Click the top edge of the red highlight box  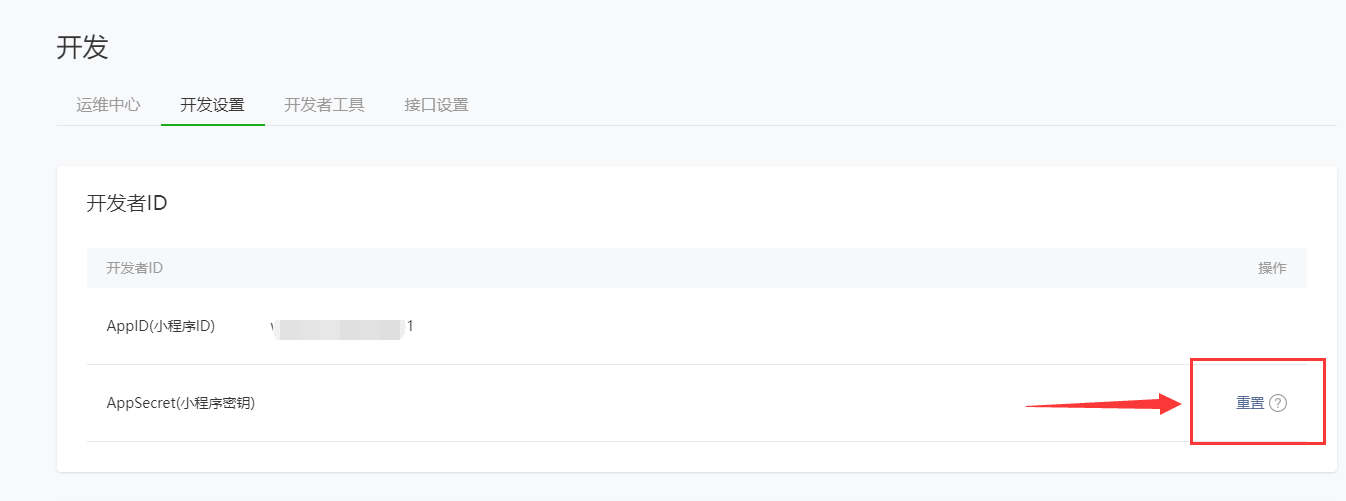1258,359
